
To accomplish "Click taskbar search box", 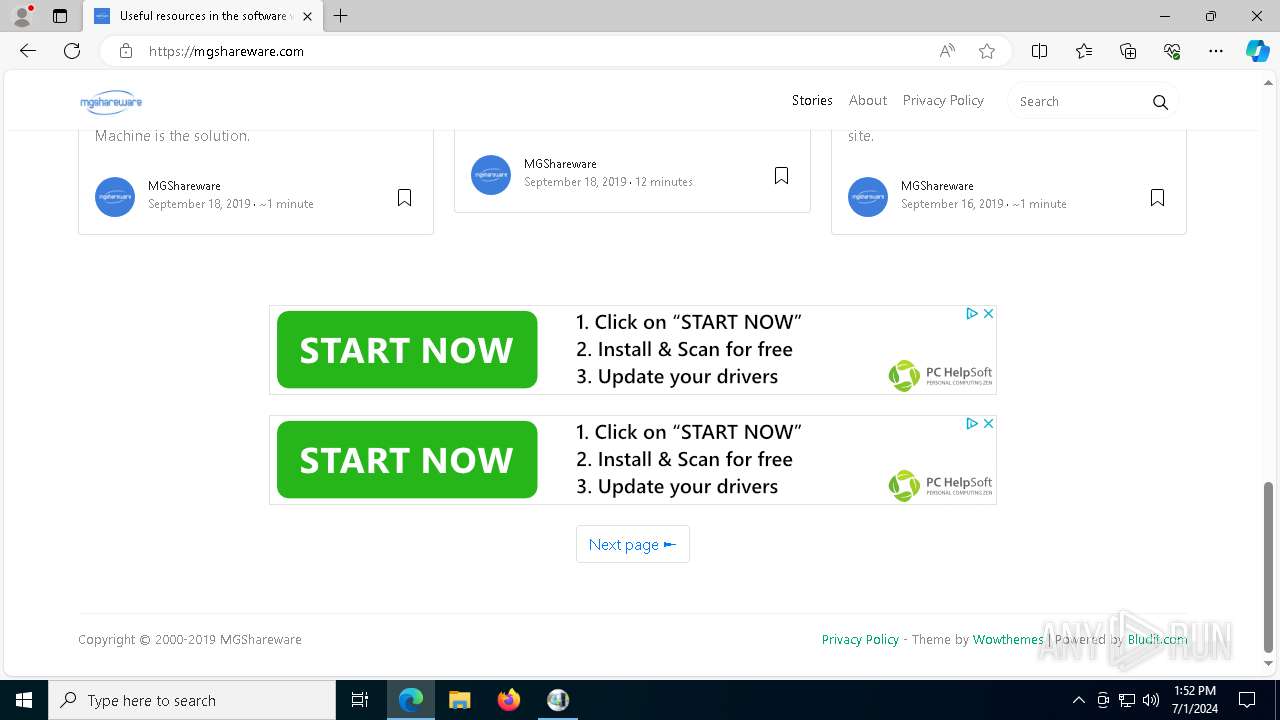I will click(192, 700).
